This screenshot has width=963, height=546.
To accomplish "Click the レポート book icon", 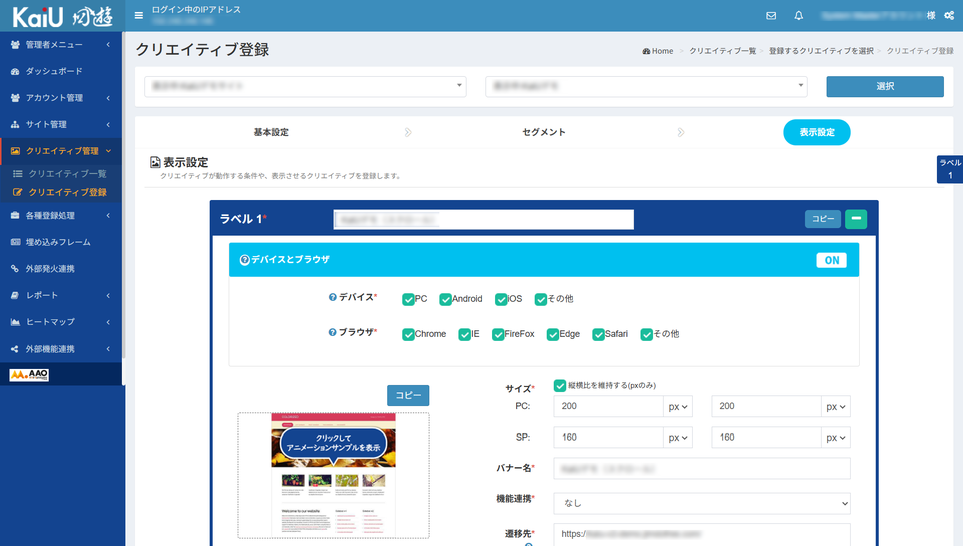I will [x=15, y=295].
